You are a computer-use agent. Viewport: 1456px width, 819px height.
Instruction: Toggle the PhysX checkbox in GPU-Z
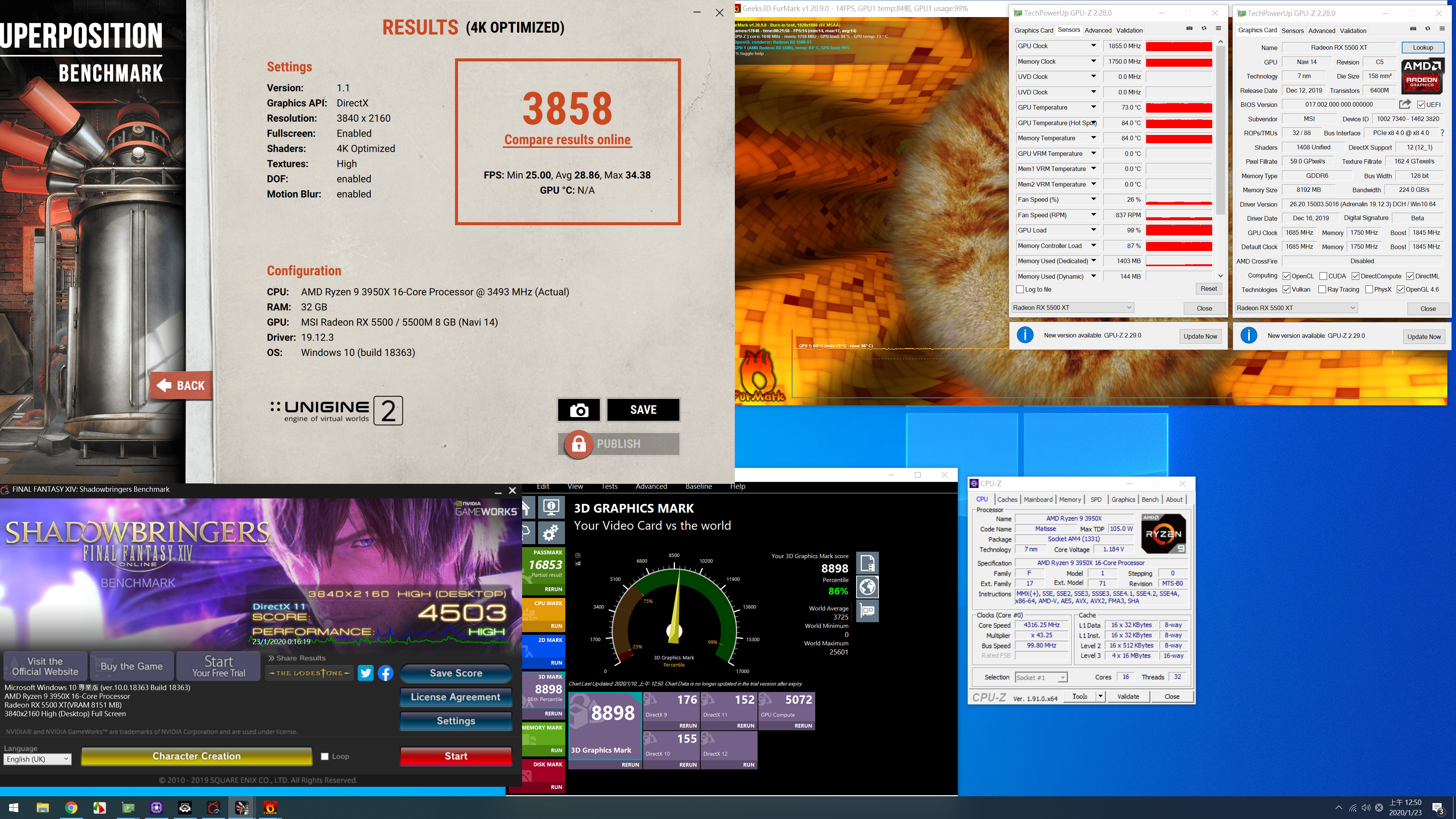click(1369, 289)
